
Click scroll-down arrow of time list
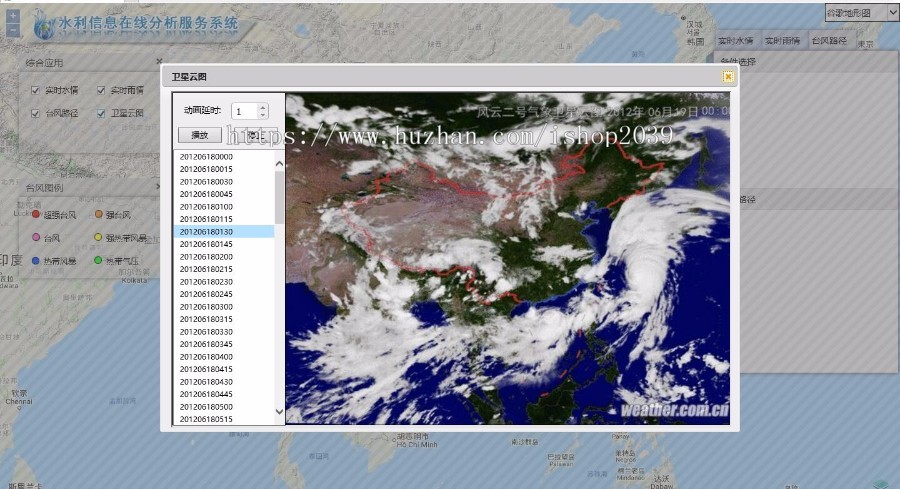(x=279, y=412)
